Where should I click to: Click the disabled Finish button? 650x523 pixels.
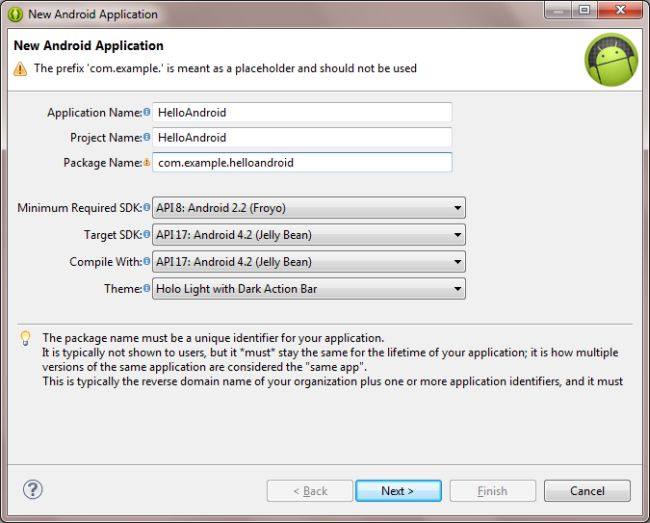click(x=492, y=491)
